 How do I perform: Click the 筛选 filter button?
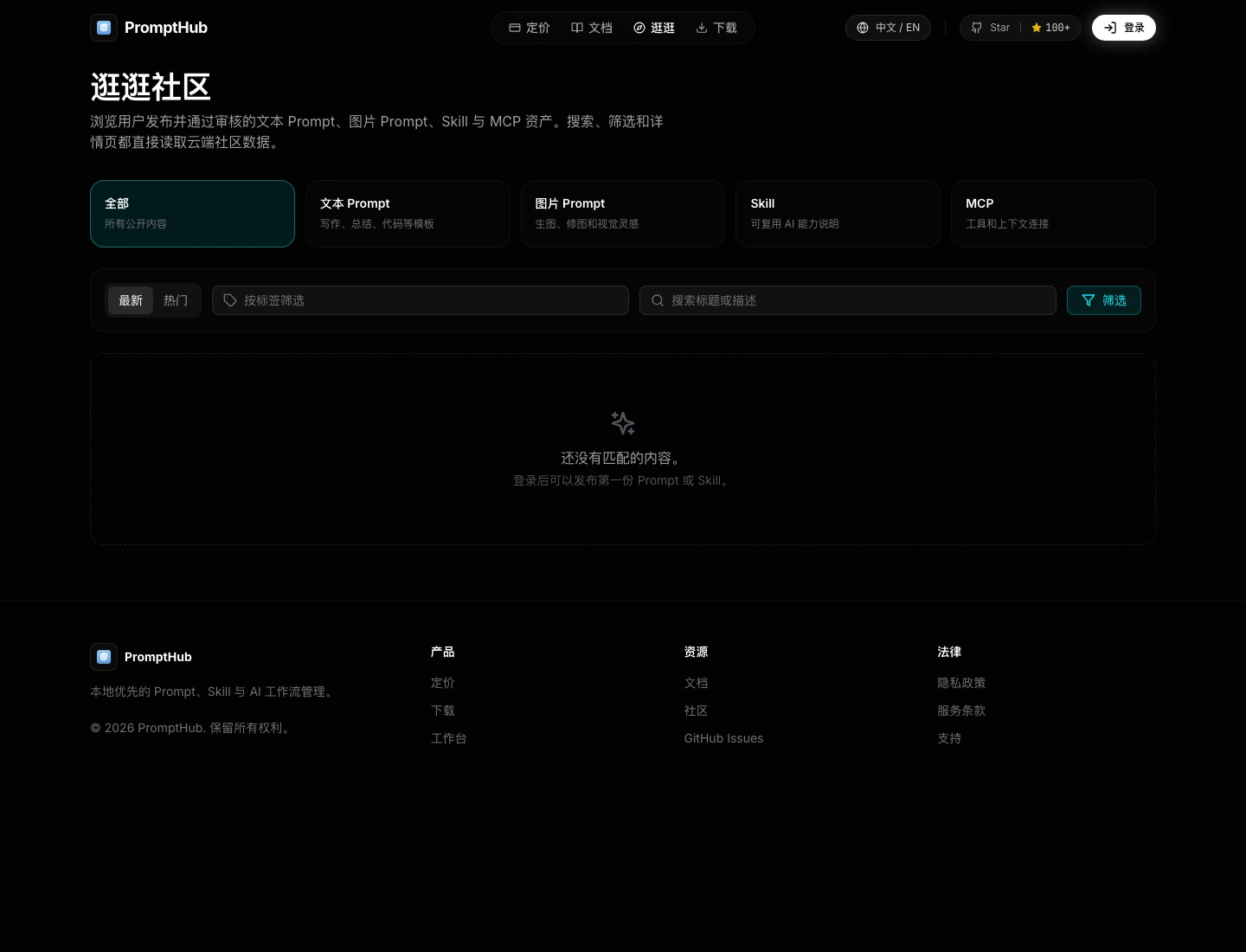point(1104,300)
